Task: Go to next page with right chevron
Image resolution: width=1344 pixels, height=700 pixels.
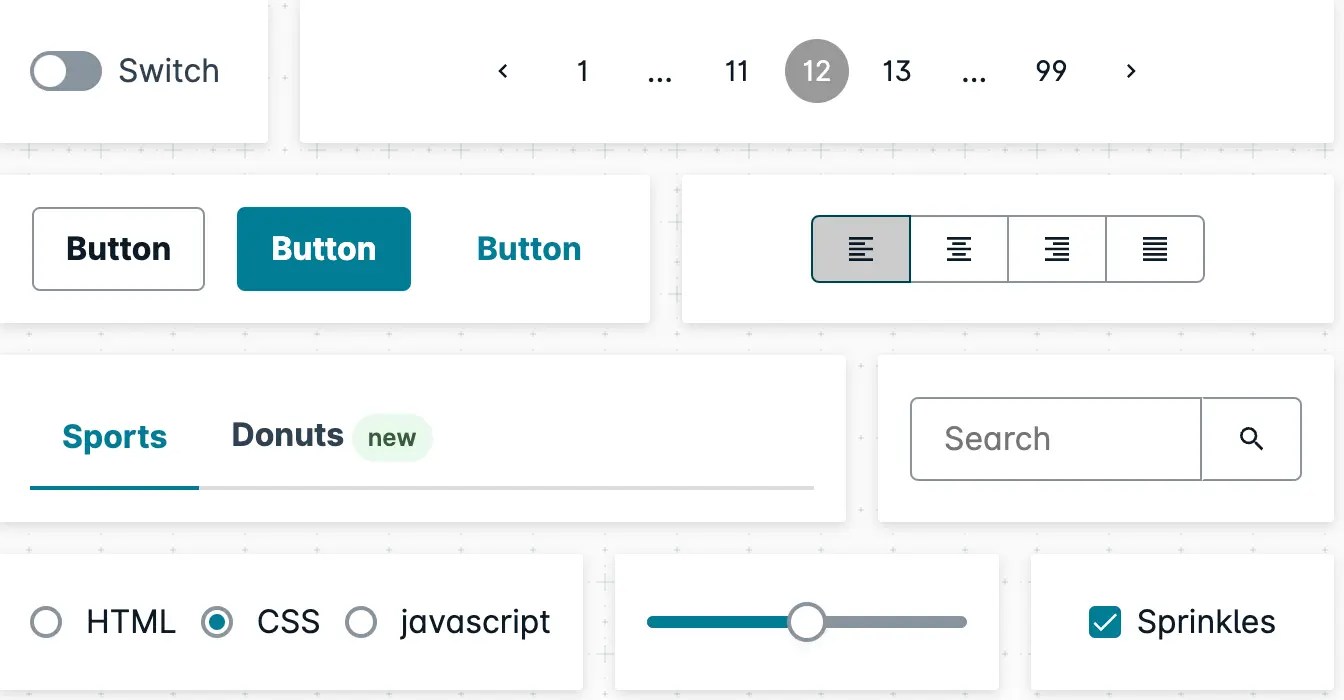Action: pos(1131,71)
